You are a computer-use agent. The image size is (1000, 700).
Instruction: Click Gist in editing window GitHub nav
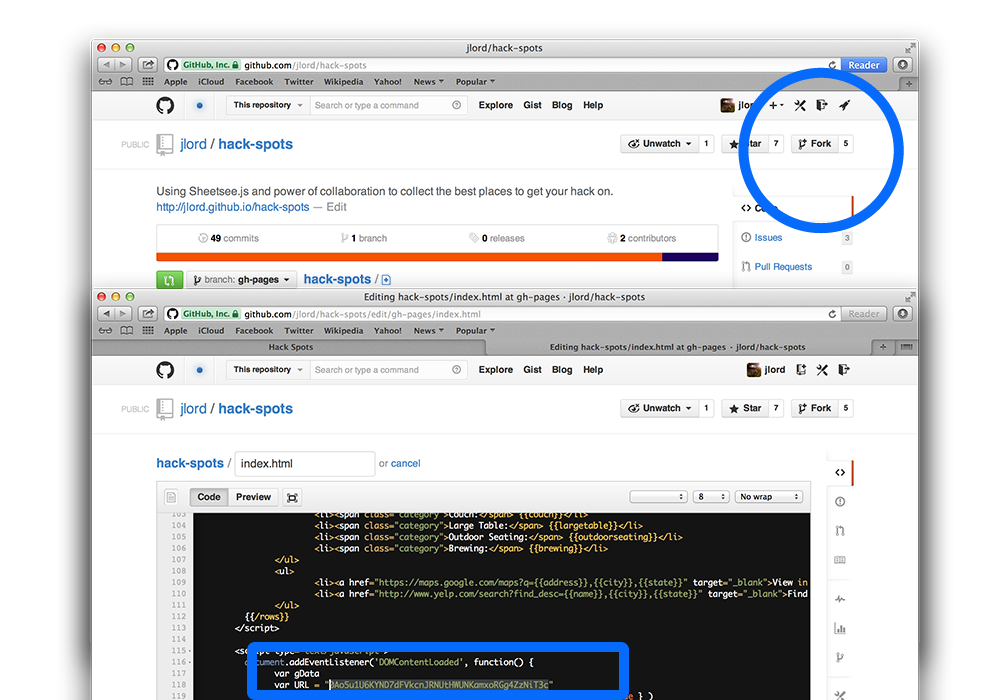[x=533, y=370]
